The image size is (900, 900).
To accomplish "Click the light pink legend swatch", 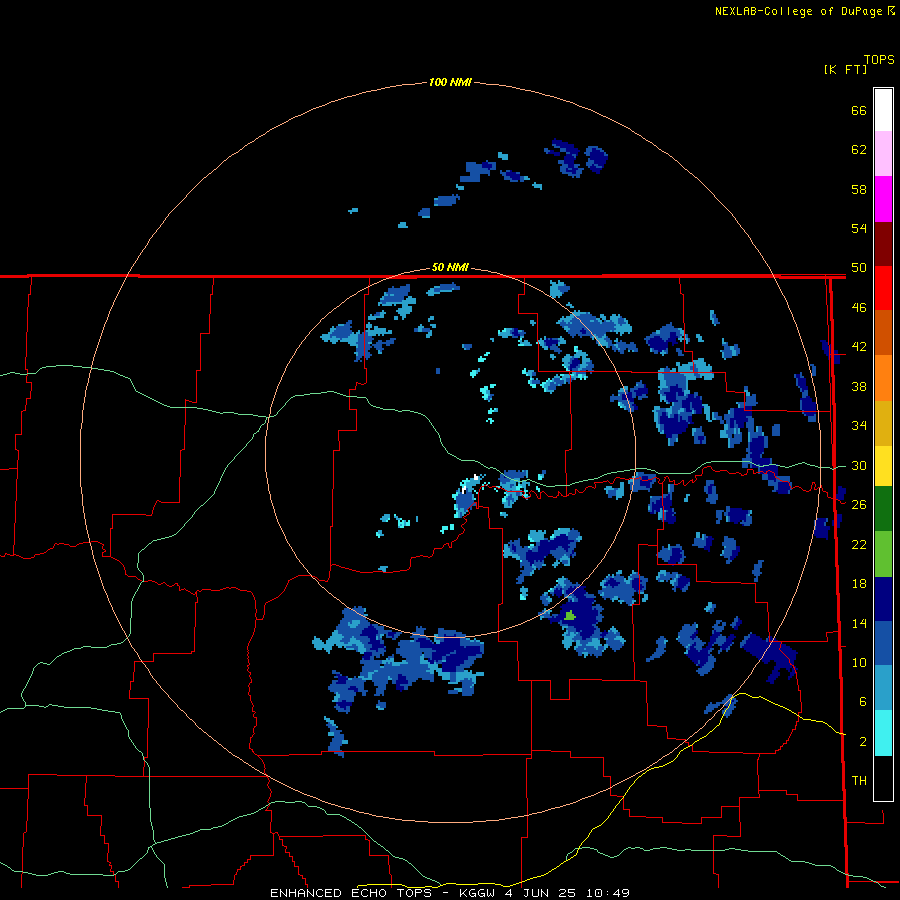I will 883,154.
